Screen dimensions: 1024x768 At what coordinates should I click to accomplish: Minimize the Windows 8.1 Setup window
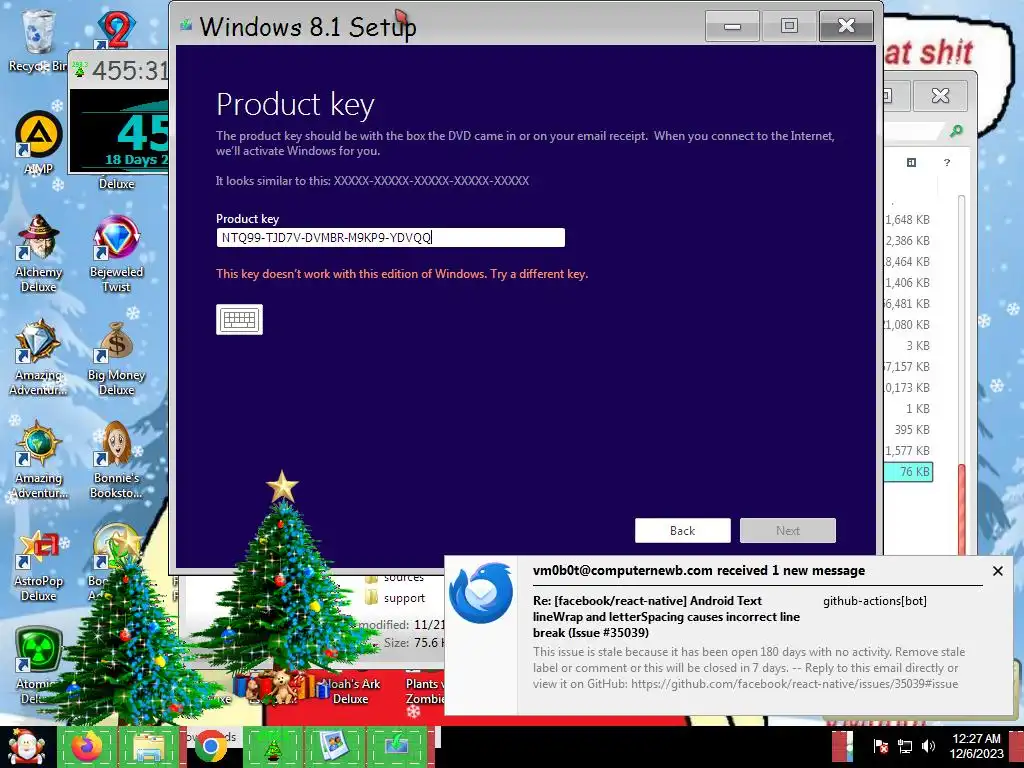tap(732, 26)
